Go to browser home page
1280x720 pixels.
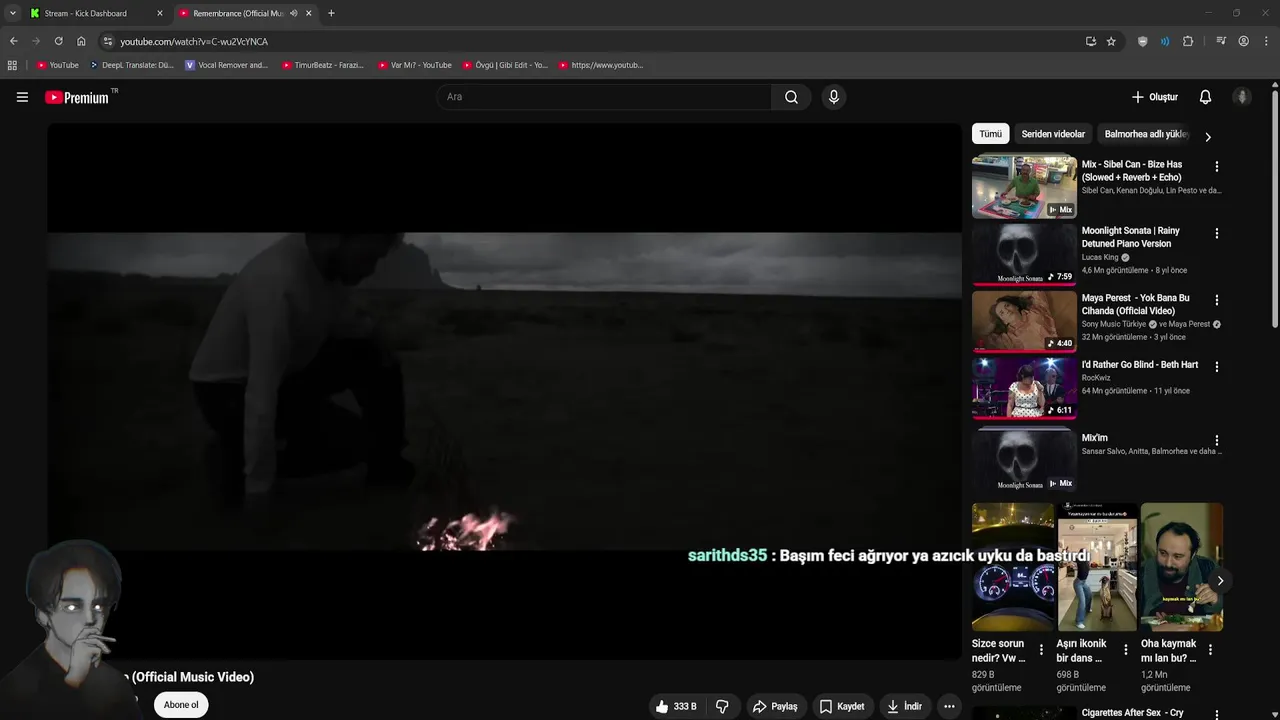(81, 41)
